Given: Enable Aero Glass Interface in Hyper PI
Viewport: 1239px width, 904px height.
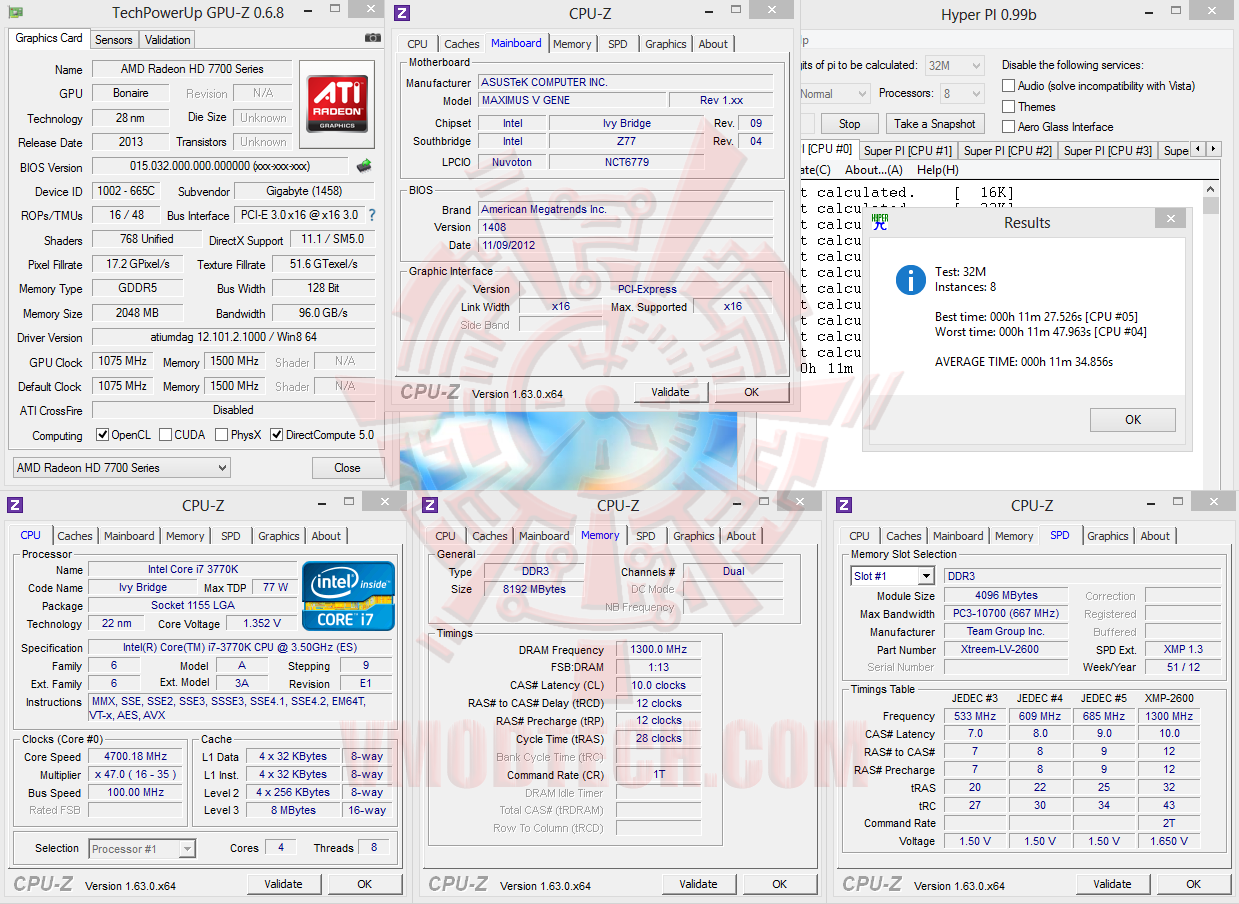Looking at the screenshot, I should tap(1008, 126).
